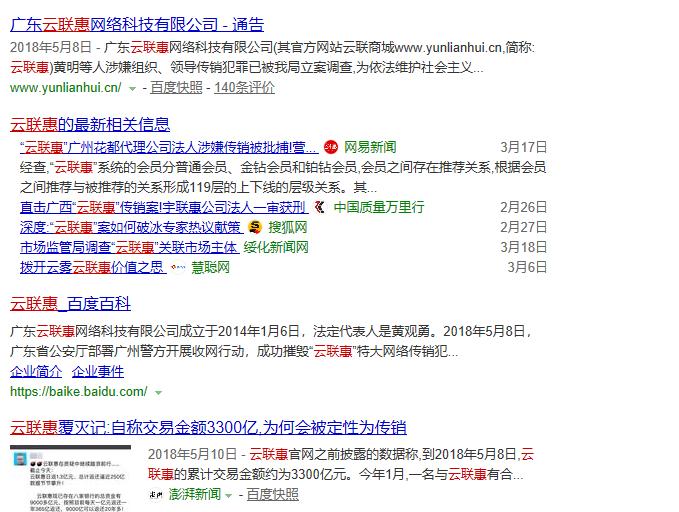679x512 pixels.
Task: Click the 慧聪网 source label
Action: point(210,268)
